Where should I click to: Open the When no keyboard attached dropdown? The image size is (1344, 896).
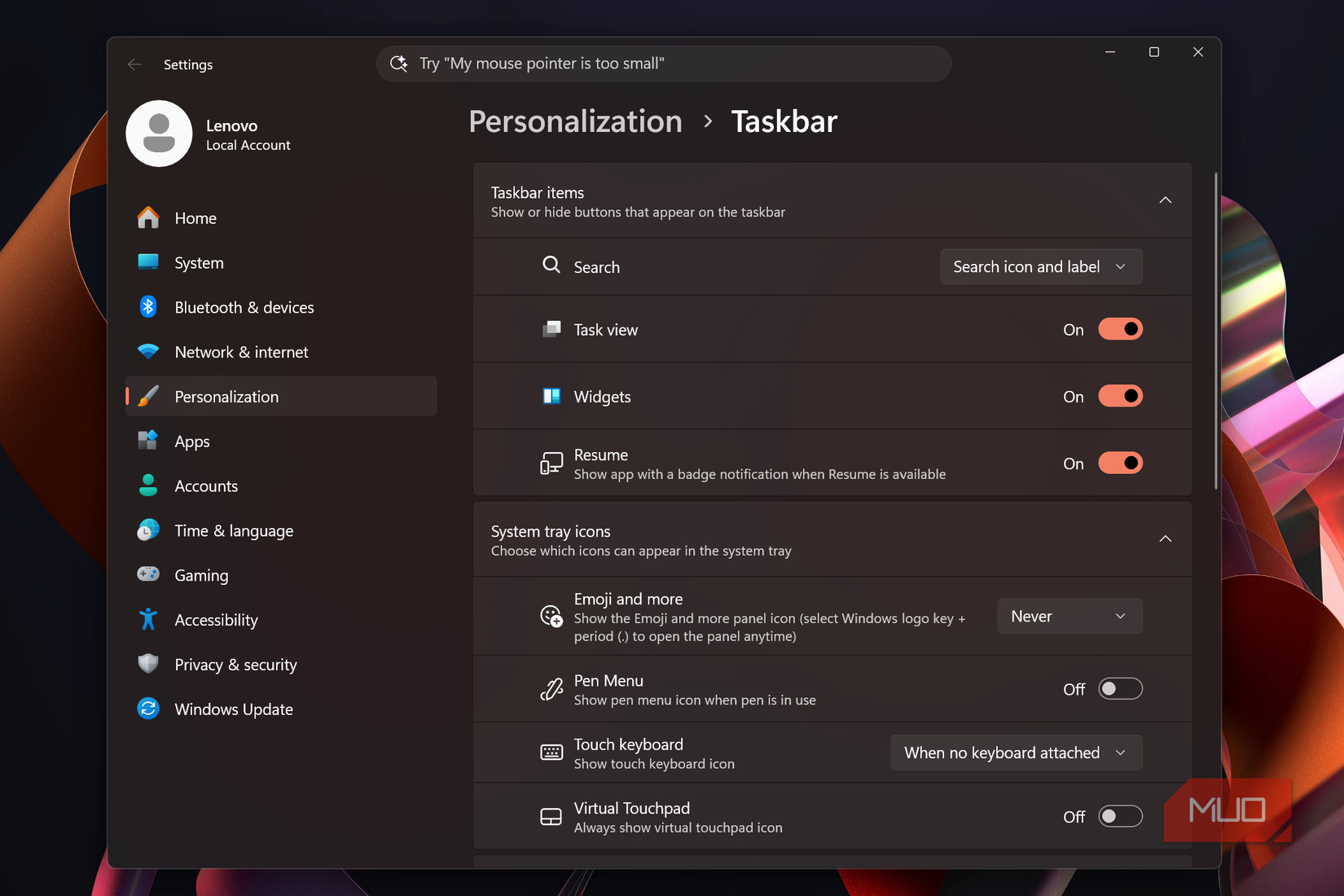point(1016,753)
